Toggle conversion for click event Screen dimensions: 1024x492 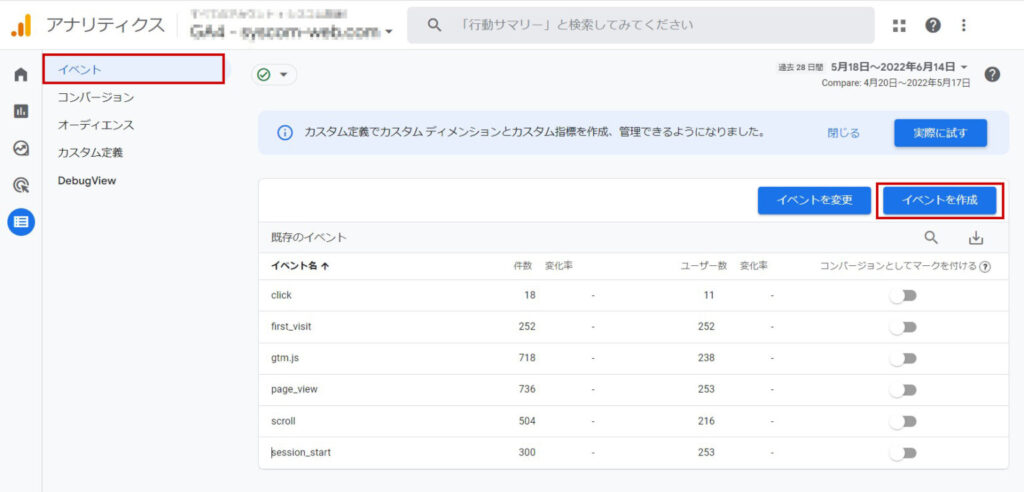pos(904,295)
